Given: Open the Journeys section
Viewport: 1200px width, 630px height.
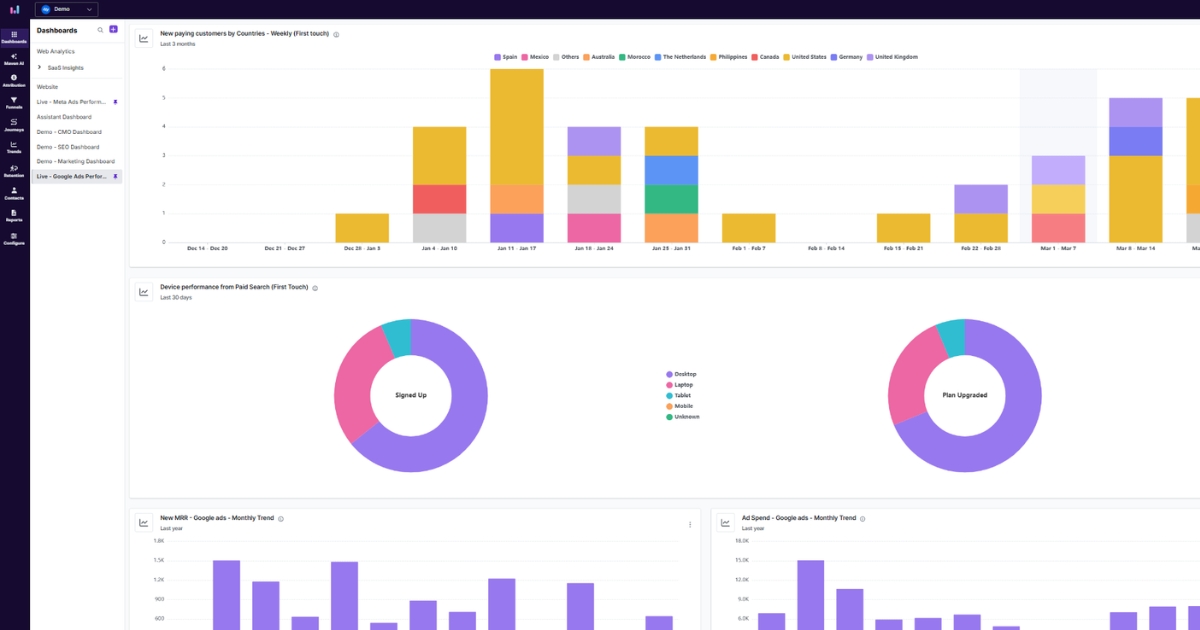Looking at the screenshot, I should 14,124.
